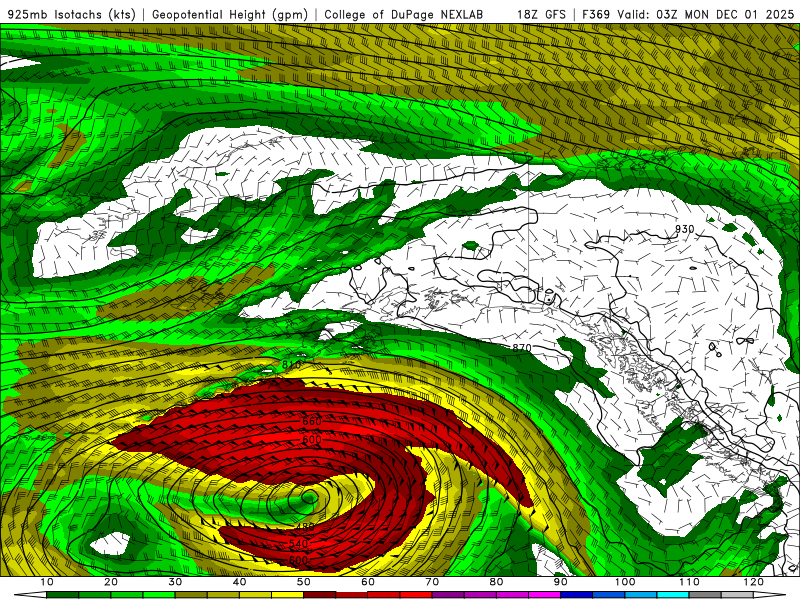Click the "Geopotential Height (gpm)" title text
The width and height of the screenshot is (800, 600).
(230, 14)
